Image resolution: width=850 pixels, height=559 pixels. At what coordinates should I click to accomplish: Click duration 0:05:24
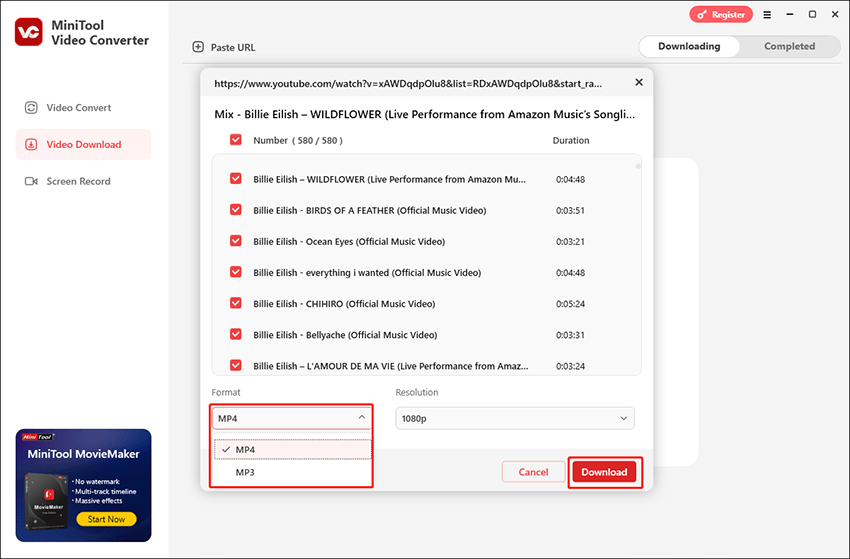(570, 304)
